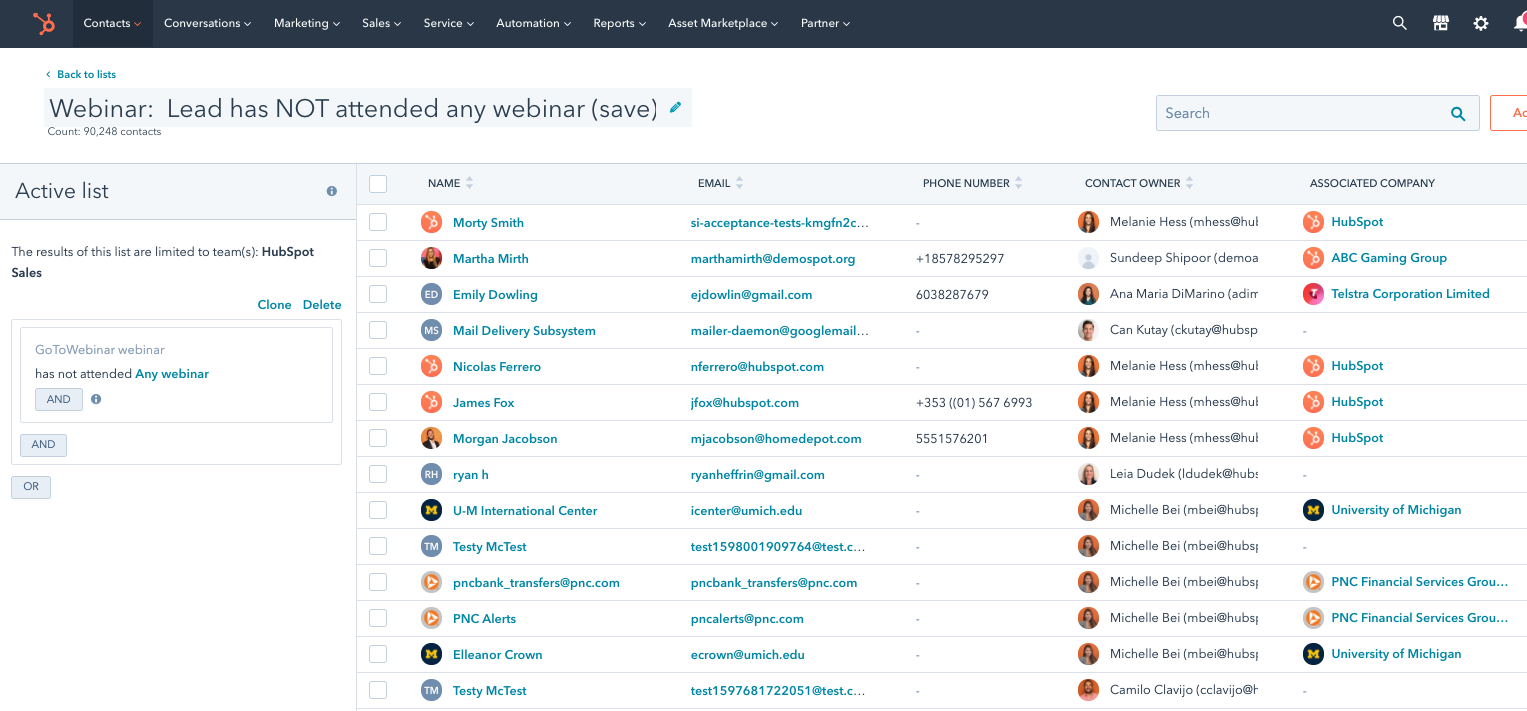
Task: Check the box for Martha Mirth
Action: (378, 258)
